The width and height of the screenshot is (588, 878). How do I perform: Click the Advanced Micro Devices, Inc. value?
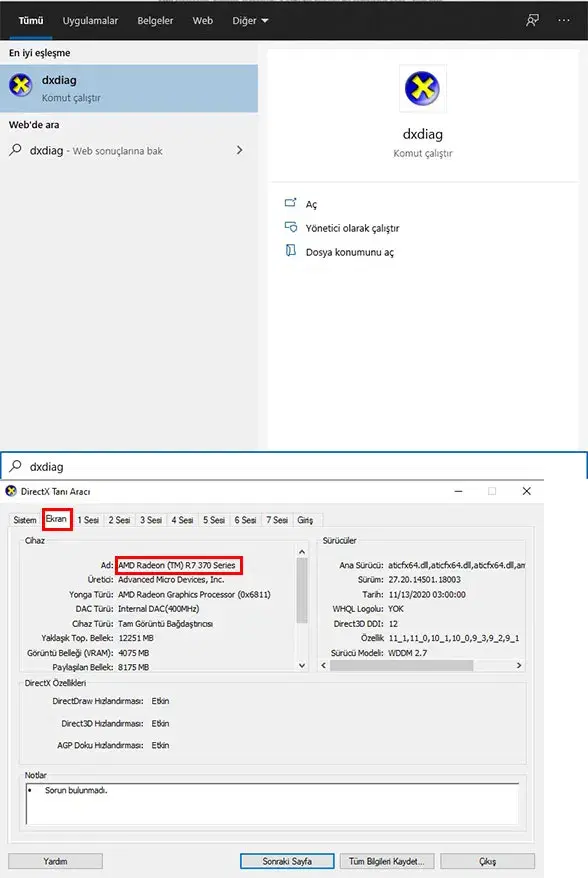[171, 580]
